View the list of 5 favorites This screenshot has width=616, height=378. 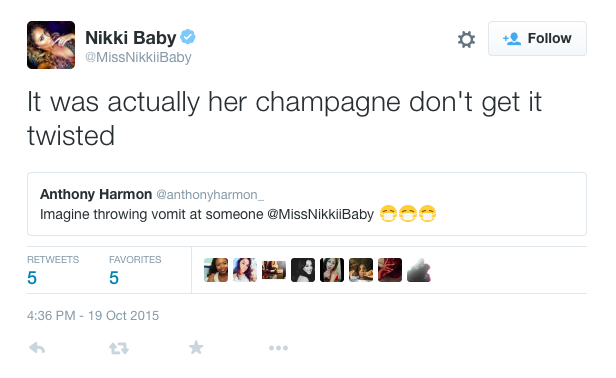(x=135, y=271)
